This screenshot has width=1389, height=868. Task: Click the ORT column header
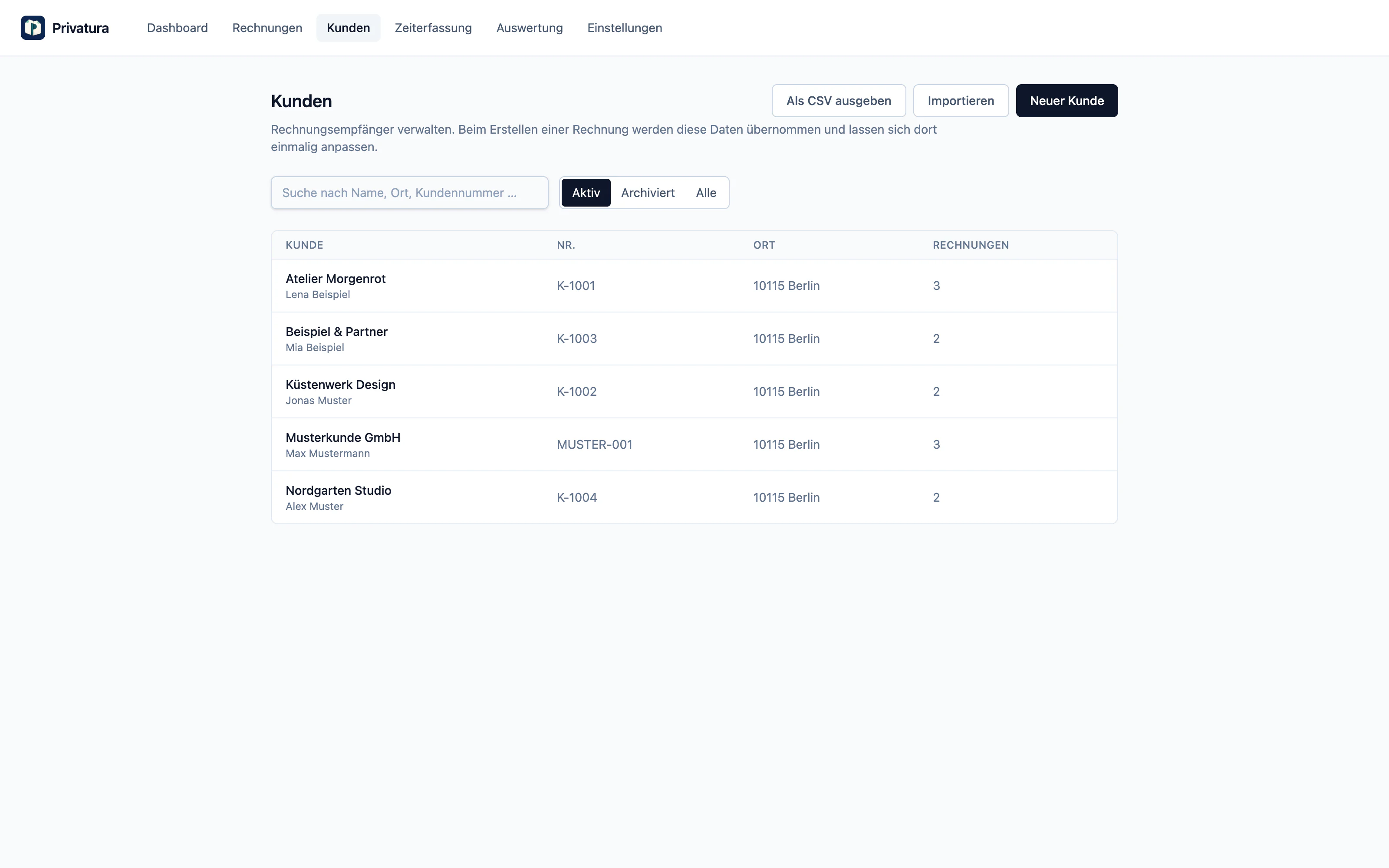coord(764,245)
